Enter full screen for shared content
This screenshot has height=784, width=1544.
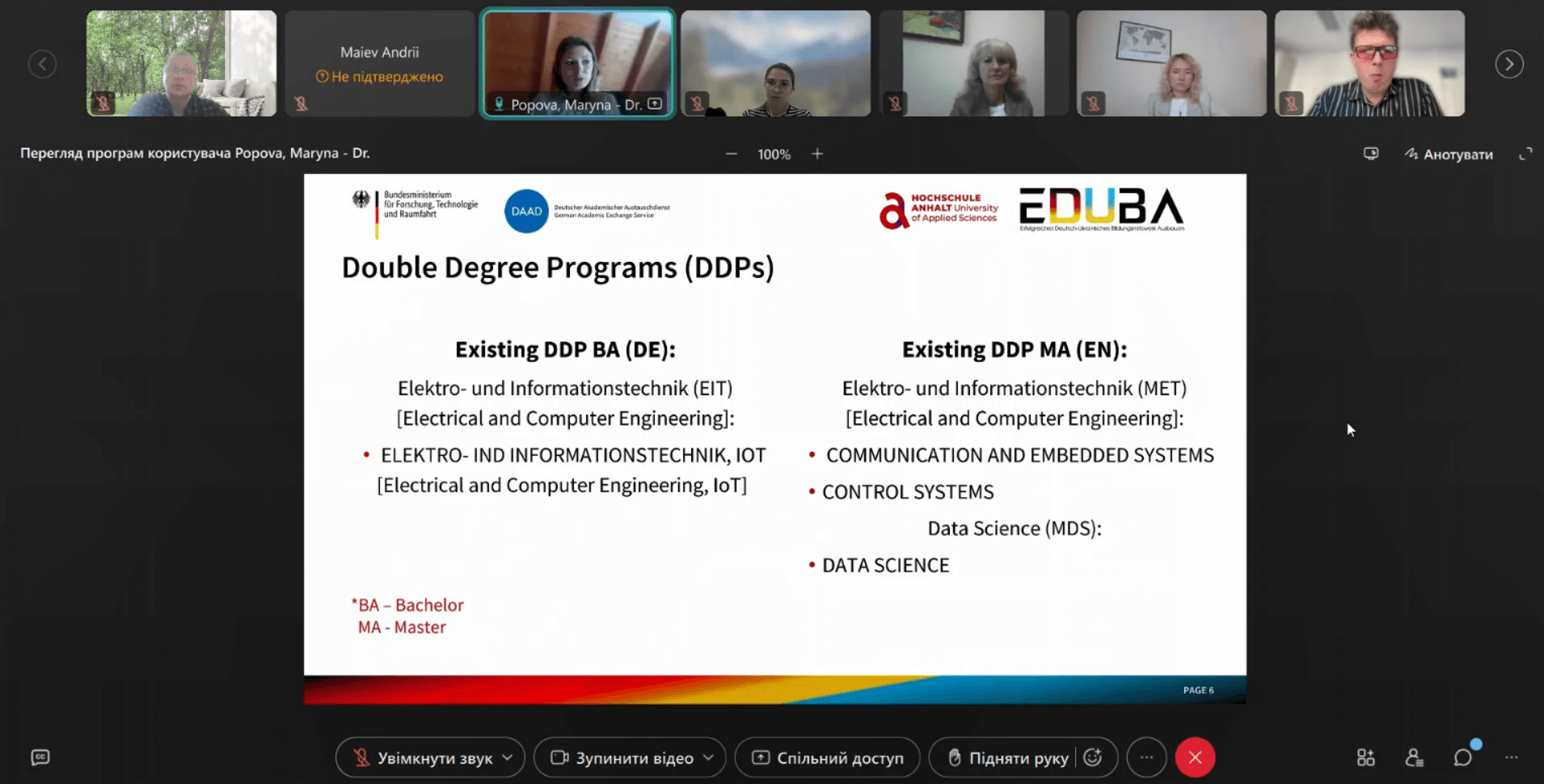1525,154
